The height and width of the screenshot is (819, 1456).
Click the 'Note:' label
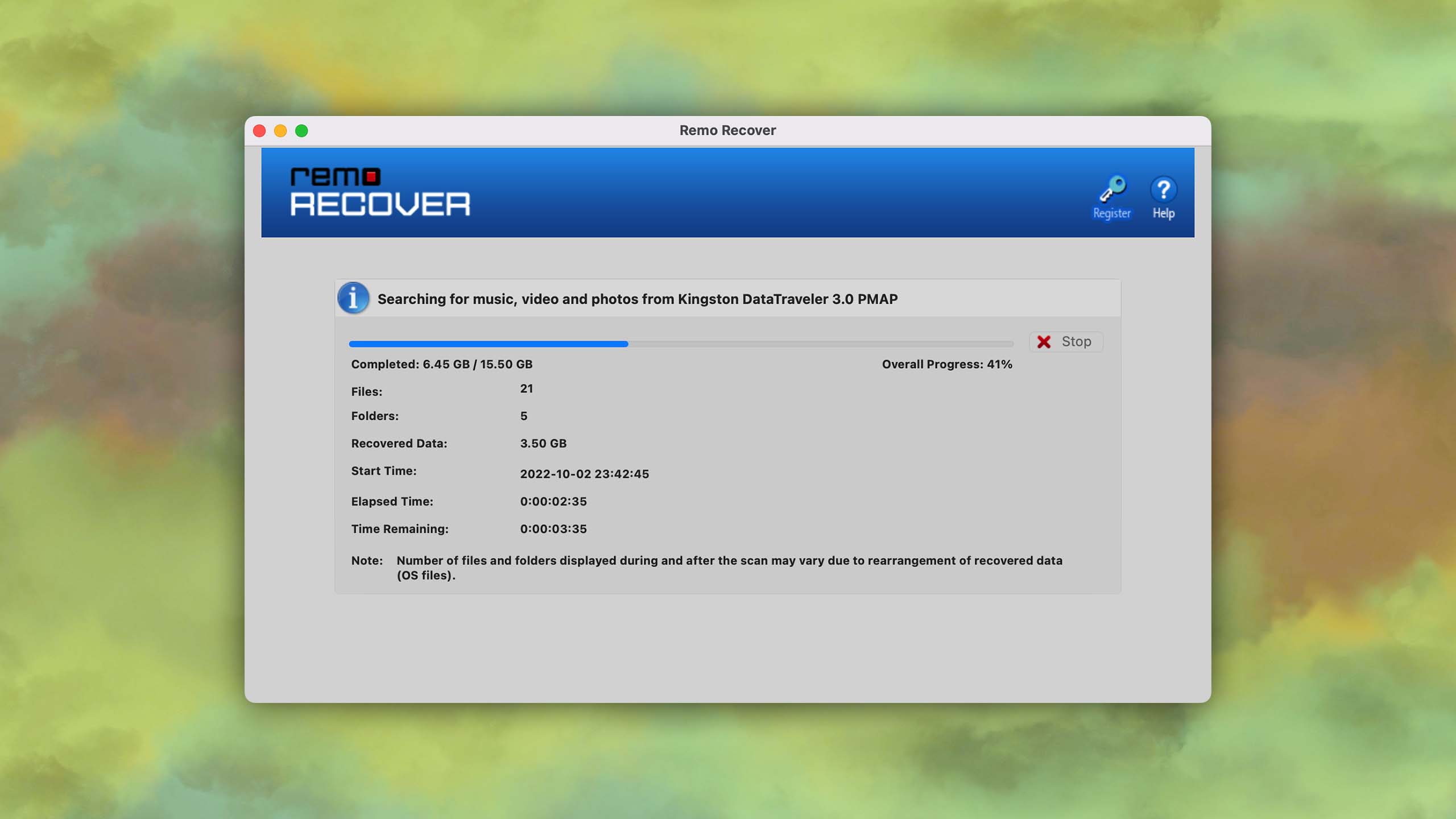coord(367,560)
